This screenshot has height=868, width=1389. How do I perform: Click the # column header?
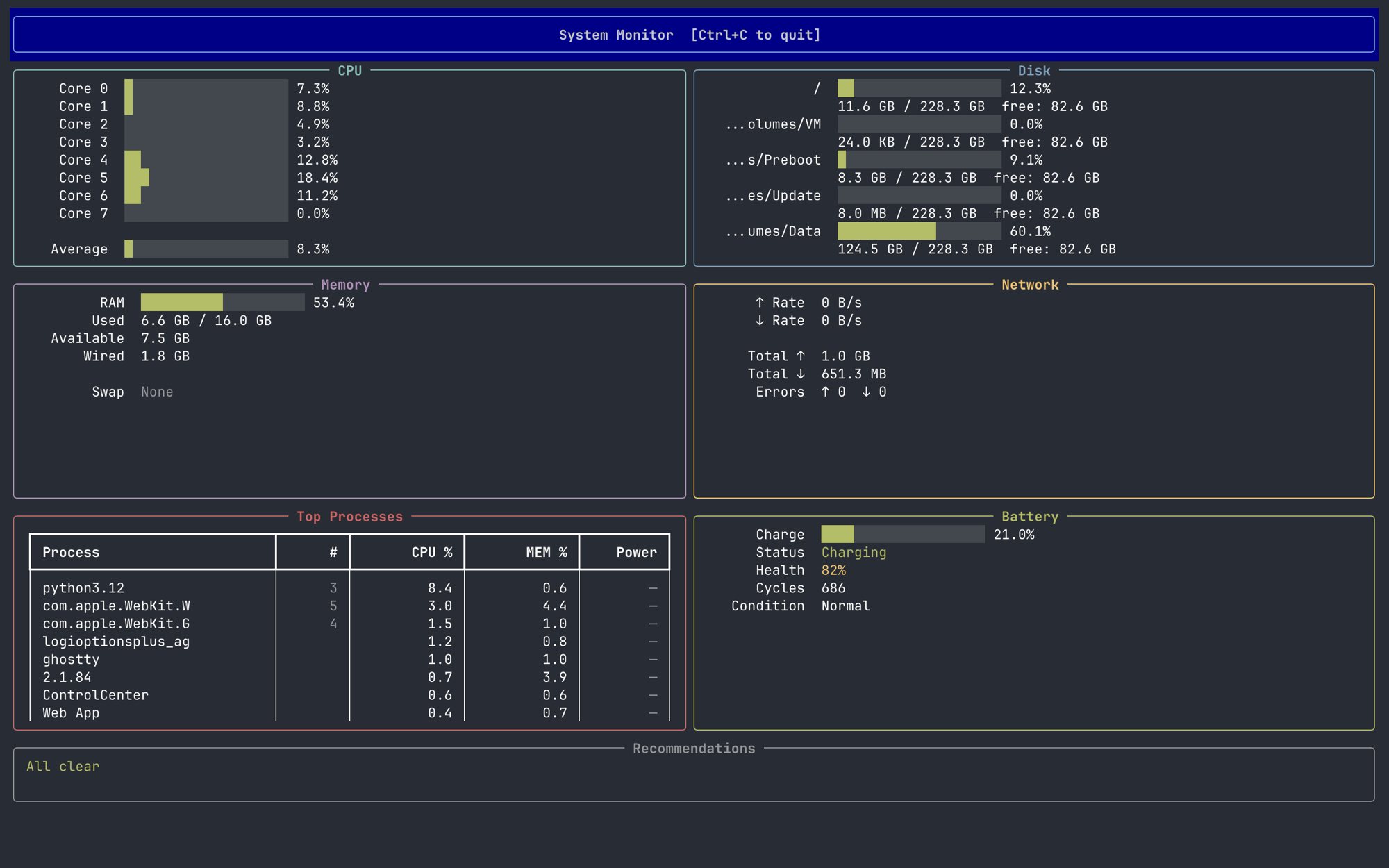(333, 552)
